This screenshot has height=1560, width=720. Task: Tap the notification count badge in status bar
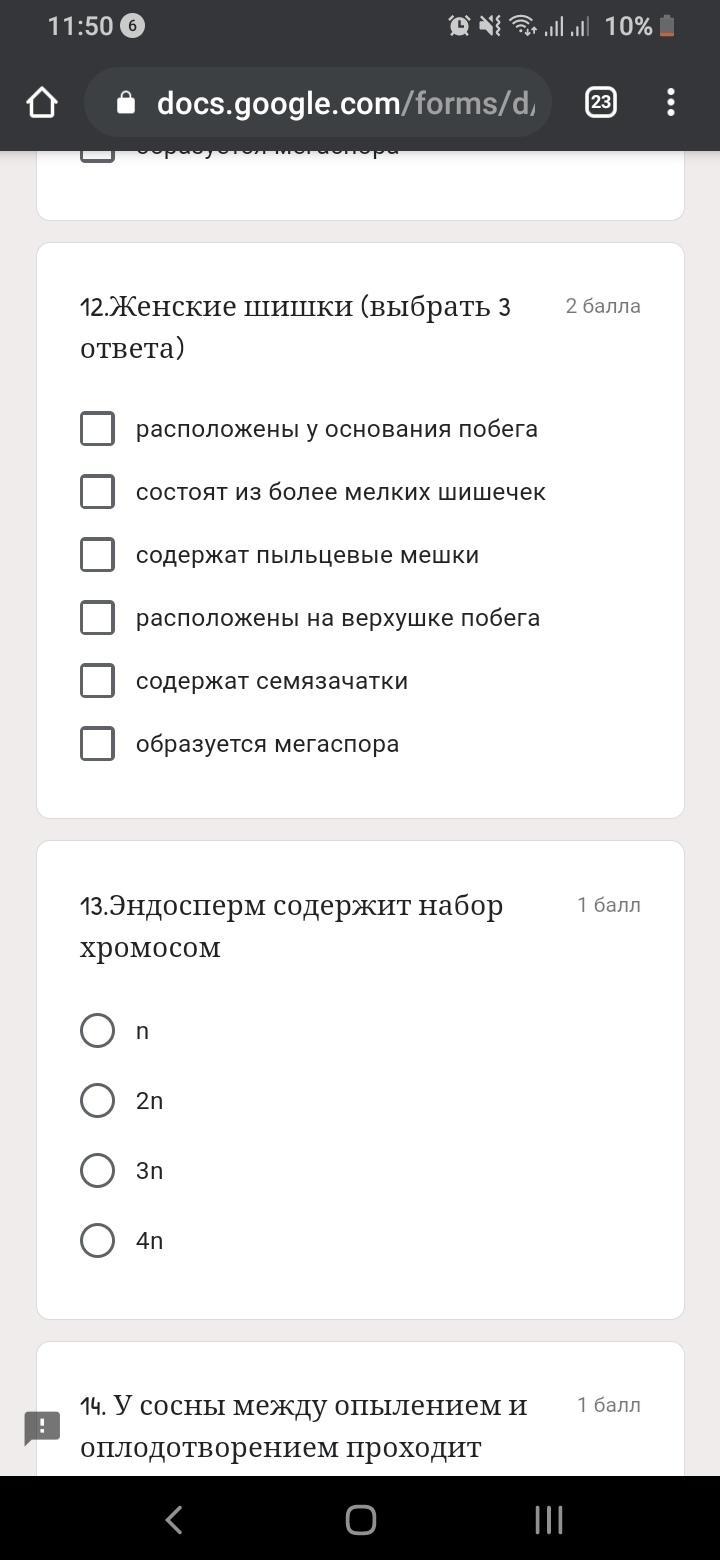click(132, 26)
